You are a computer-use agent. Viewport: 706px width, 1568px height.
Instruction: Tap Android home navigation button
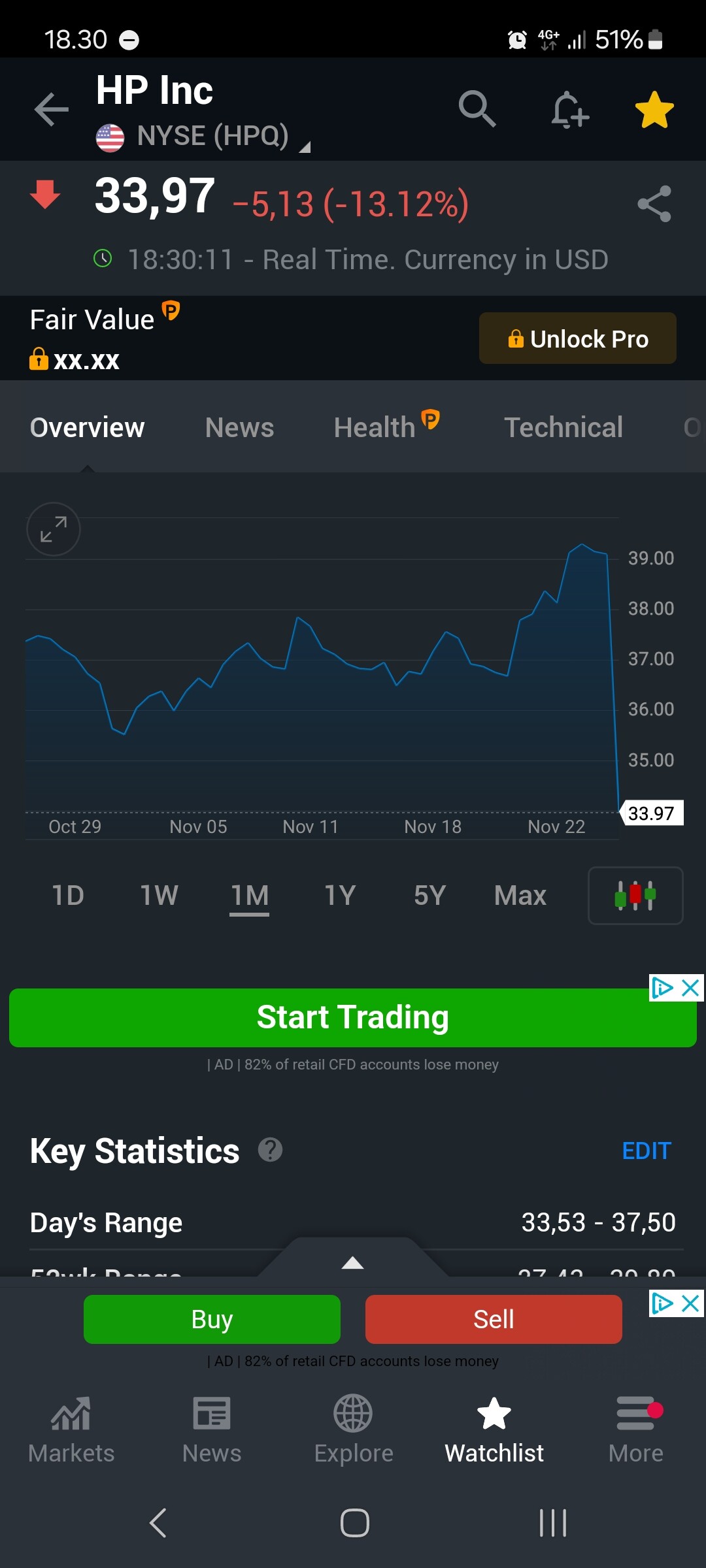354,1523
